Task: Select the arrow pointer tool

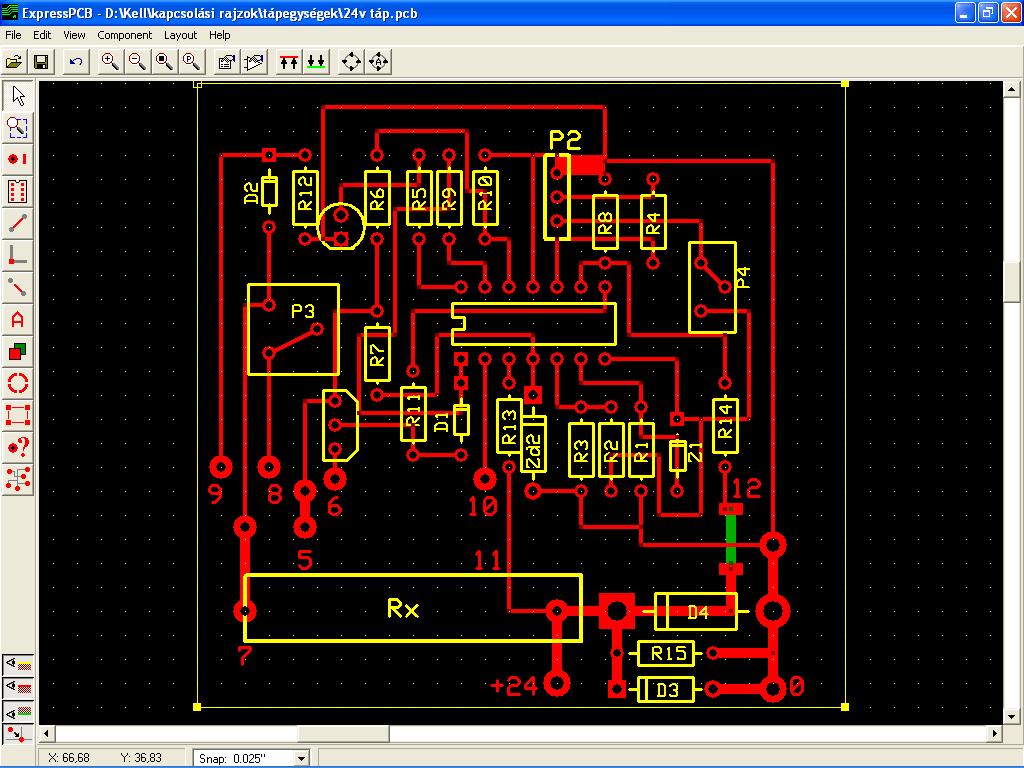Action: tap(18, 96)
